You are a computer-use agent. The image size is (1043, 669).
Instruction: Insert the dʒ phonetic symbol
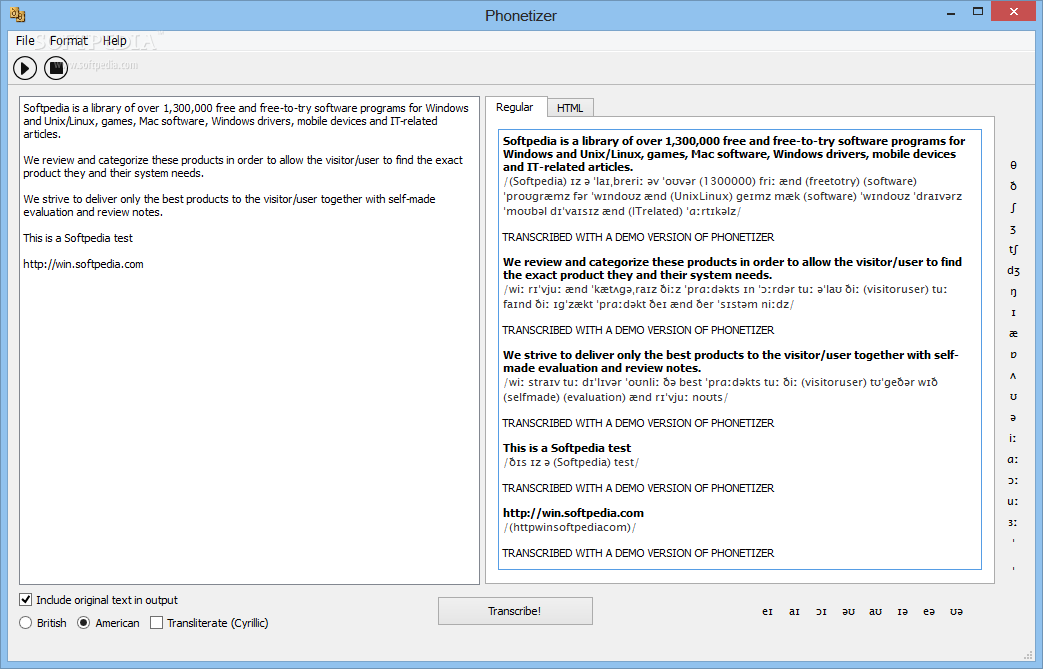1013,271
